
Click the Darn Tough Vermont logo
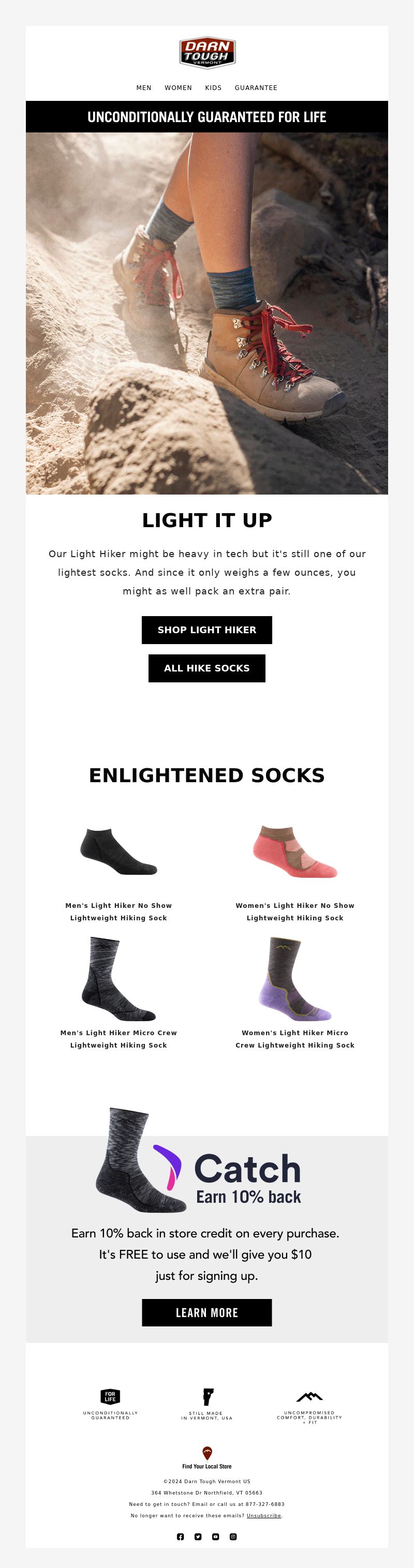207,52
